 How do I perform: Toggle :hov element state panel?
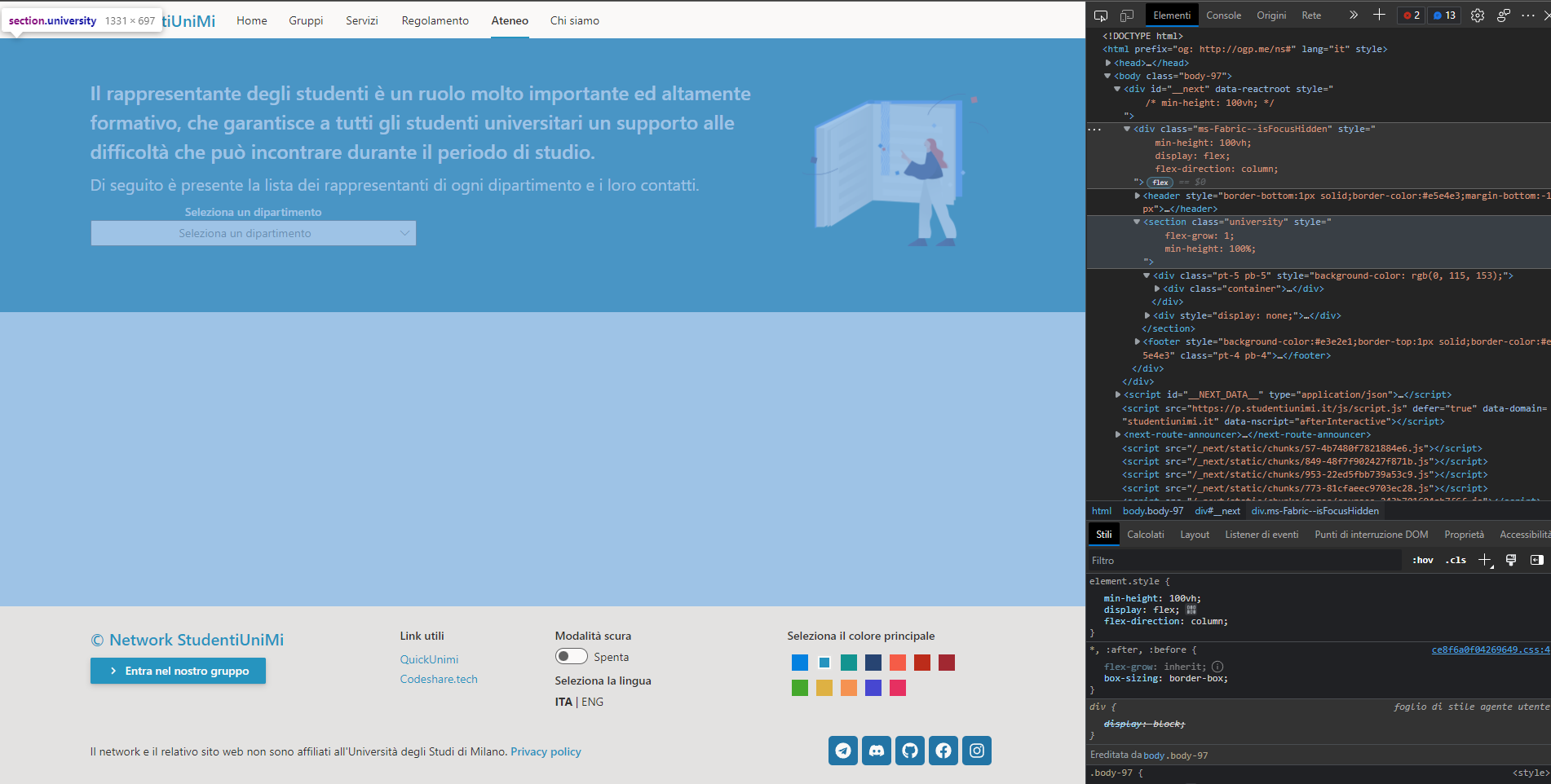[x=1423, y=560]
